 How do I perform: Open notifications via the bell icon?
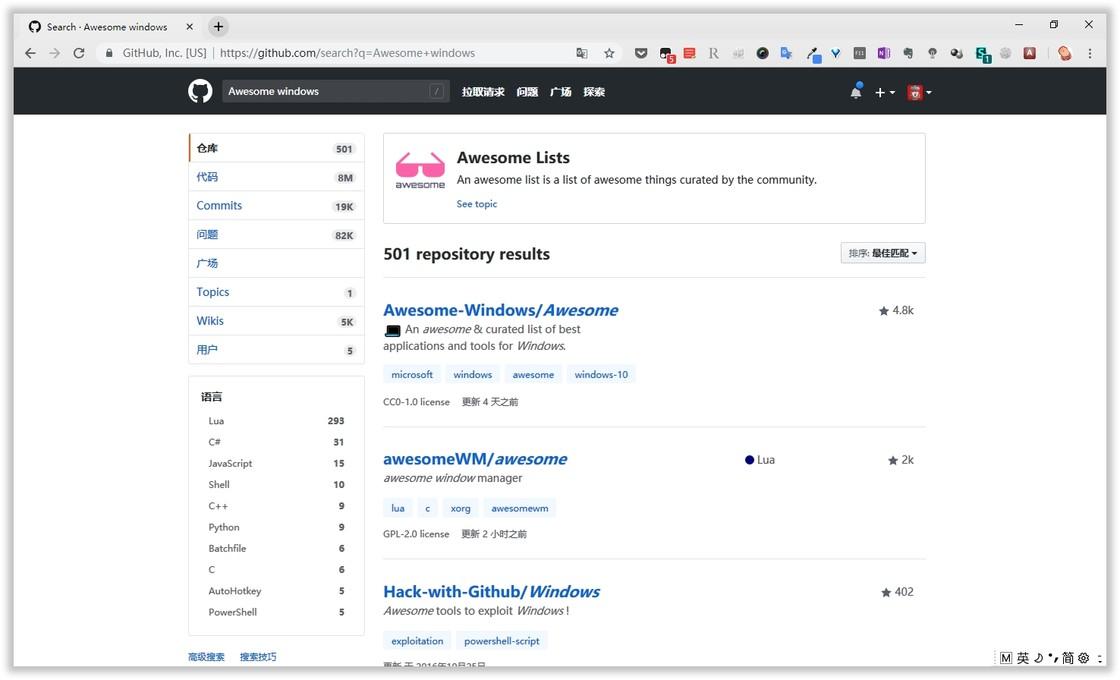click(x=856, y=91)
